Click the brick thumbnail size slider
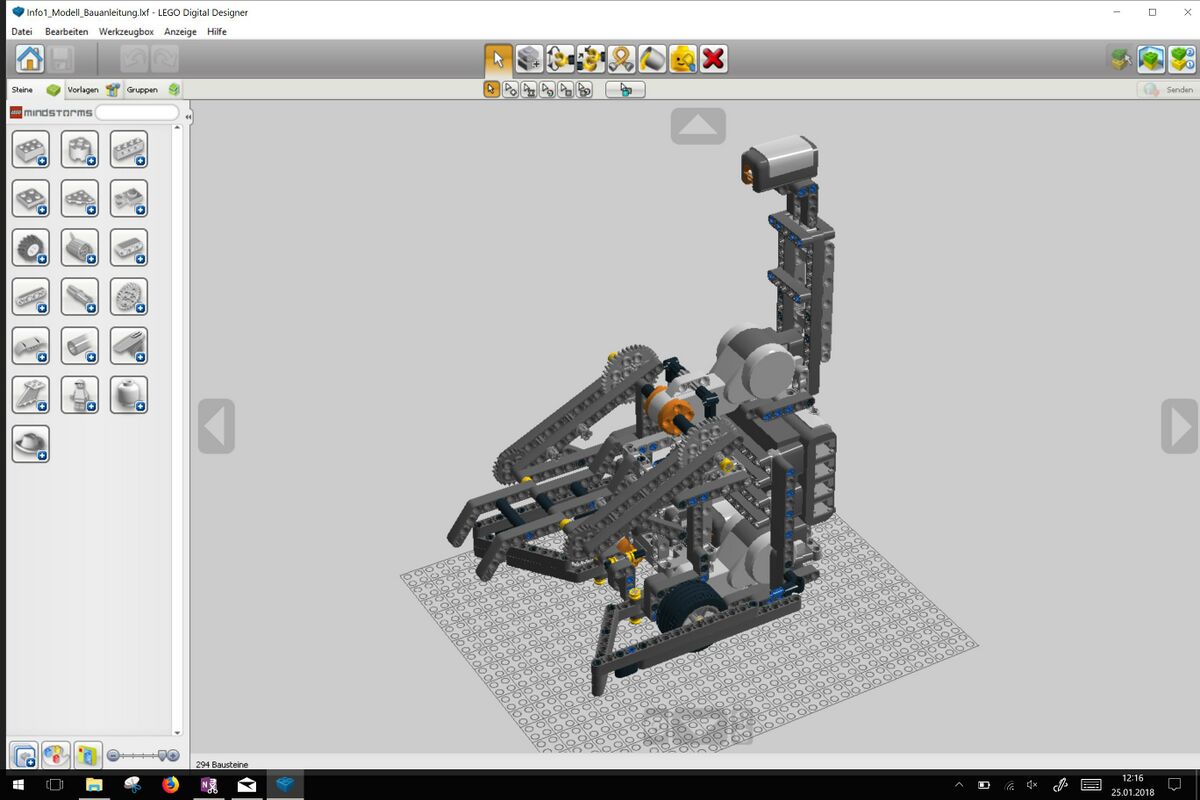Viewport: 1200px width, 800px height. [x=142, y=755]
